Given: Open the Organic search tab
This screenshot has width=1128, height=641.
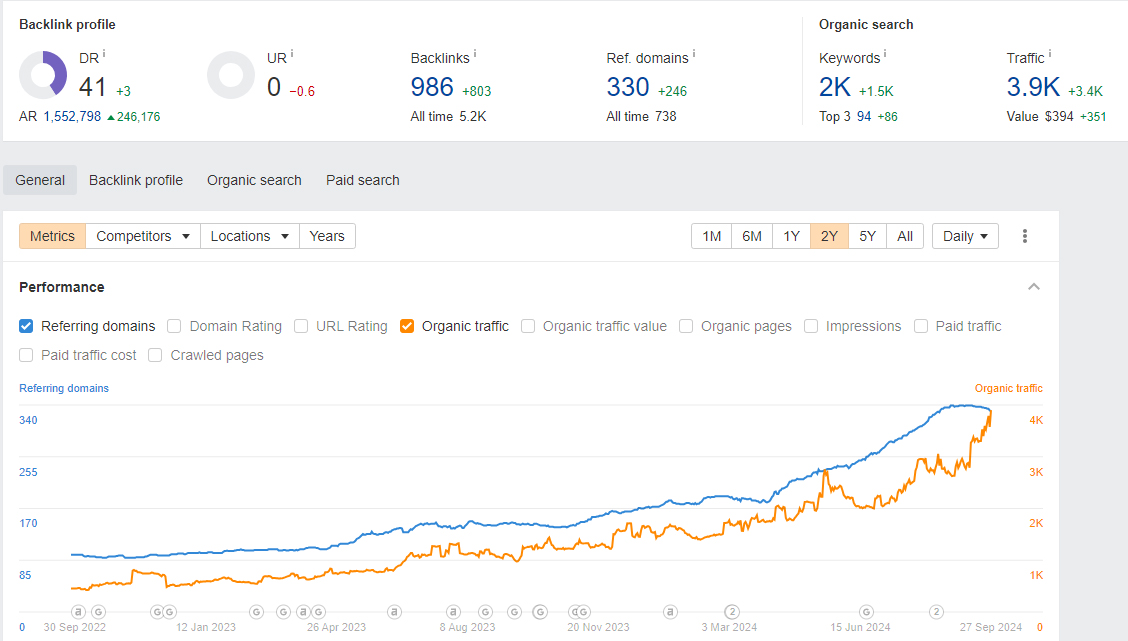Looking at the screenshot, I should (x=254, y=180).
